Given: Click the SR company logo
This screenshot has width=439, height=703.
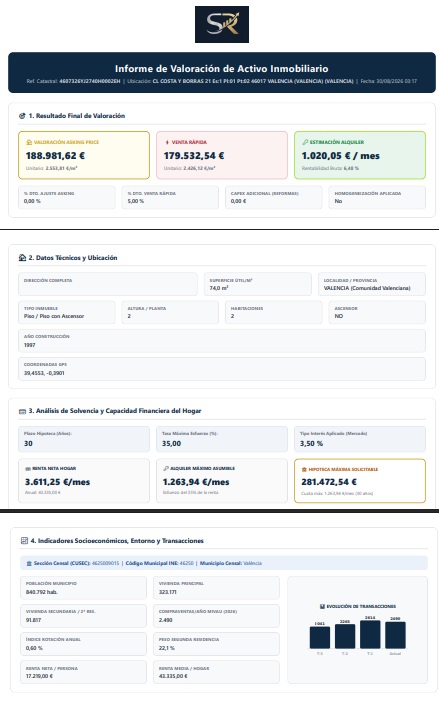Looking at the screenshot, I should 222,24.
